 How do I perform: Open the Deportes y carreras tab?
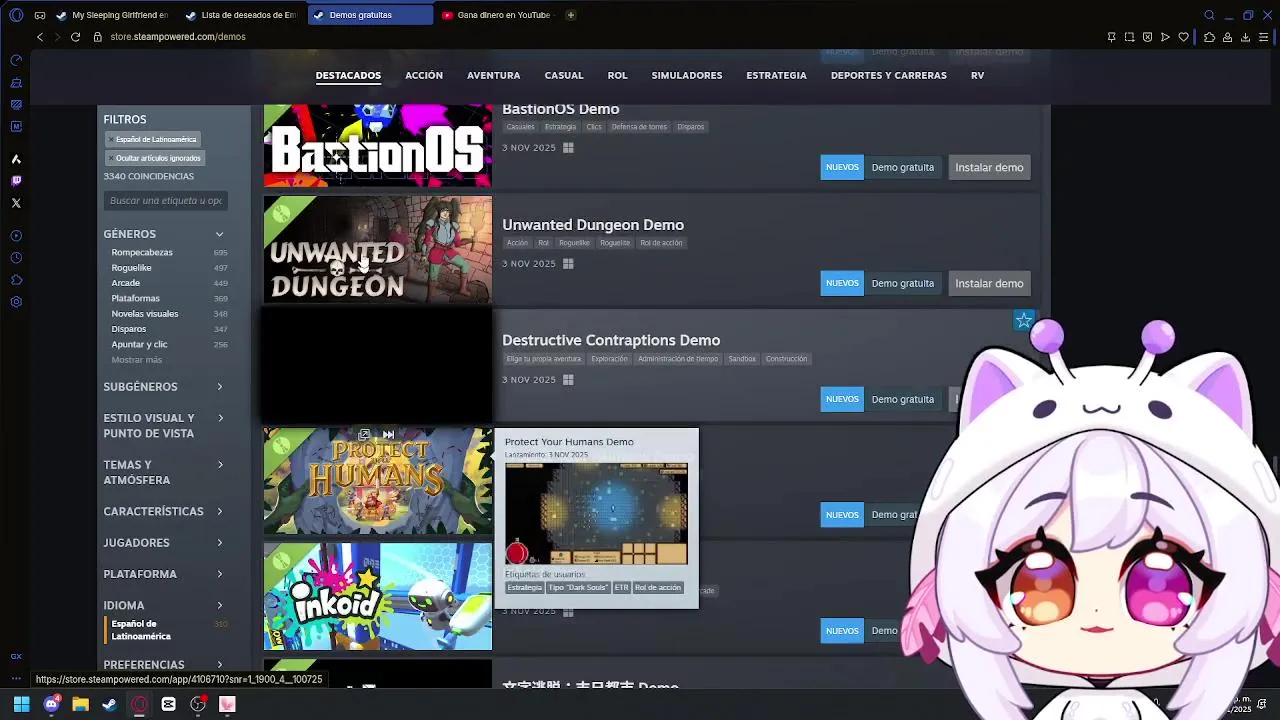click(x=889, y=75)
